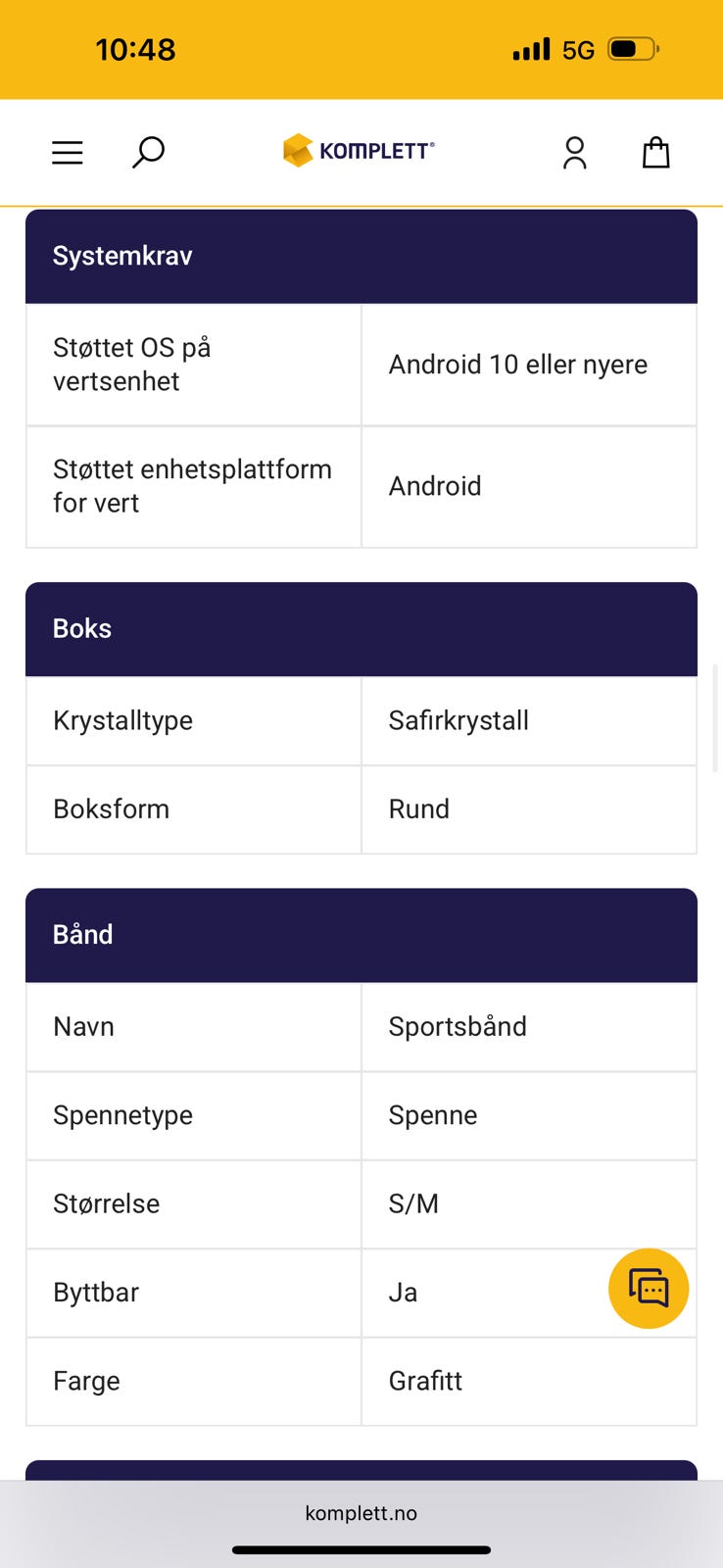Click the page scrollbar on right edge
The height and width of the screenshot is (1568, 723).
(x=716, y=717)
